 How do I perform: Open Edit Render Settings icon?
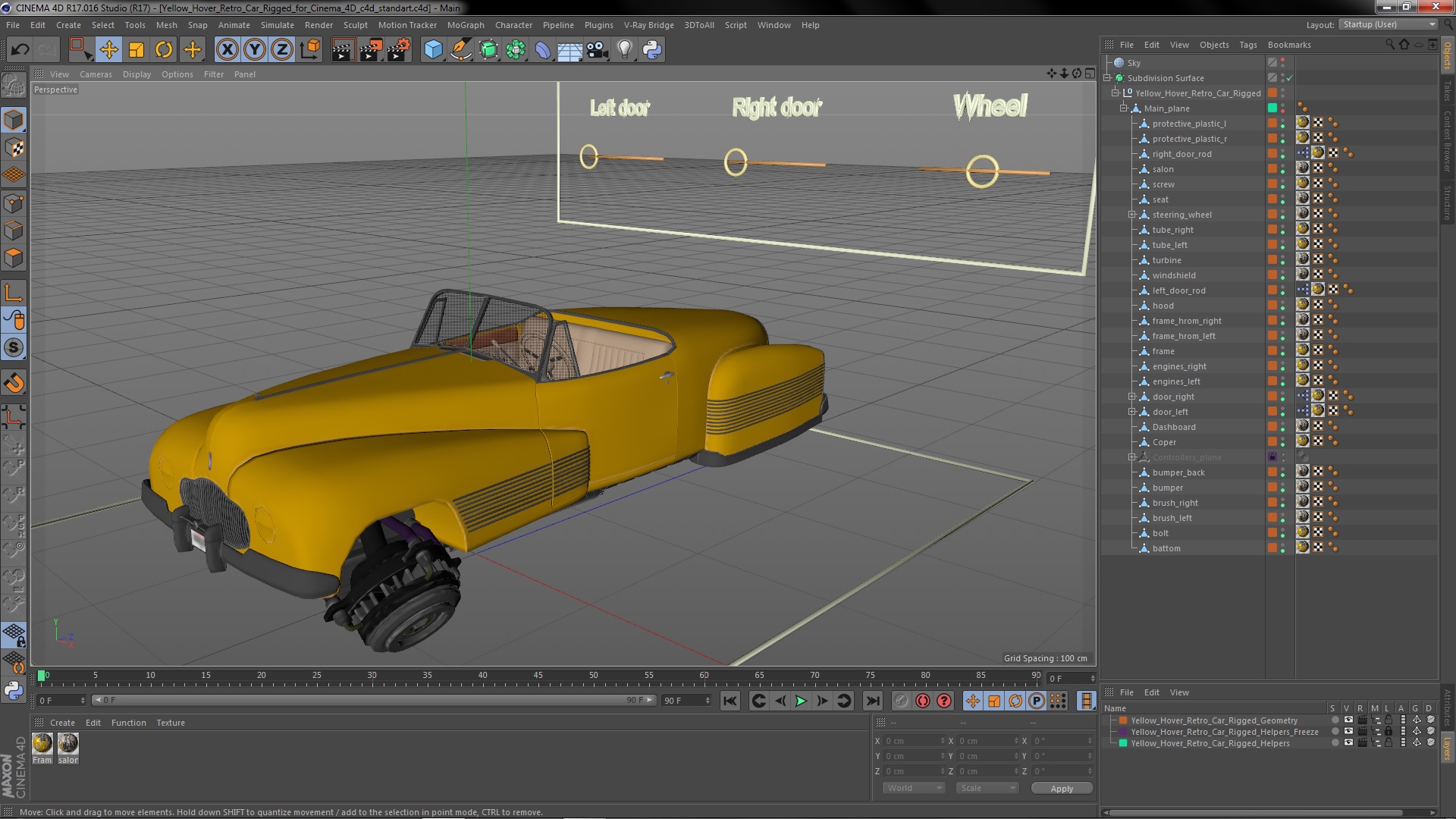(398, 50)
